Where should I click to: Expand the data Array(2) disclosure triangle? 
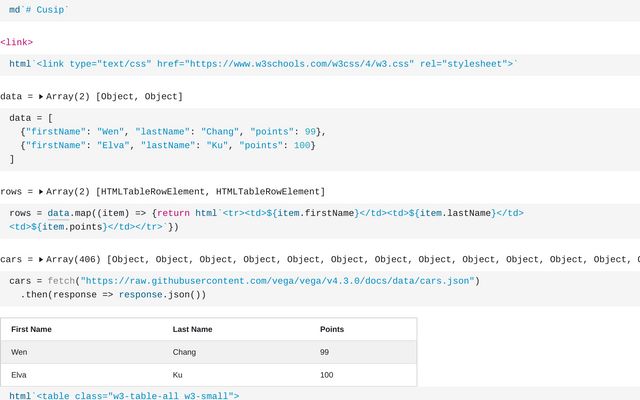41,97
